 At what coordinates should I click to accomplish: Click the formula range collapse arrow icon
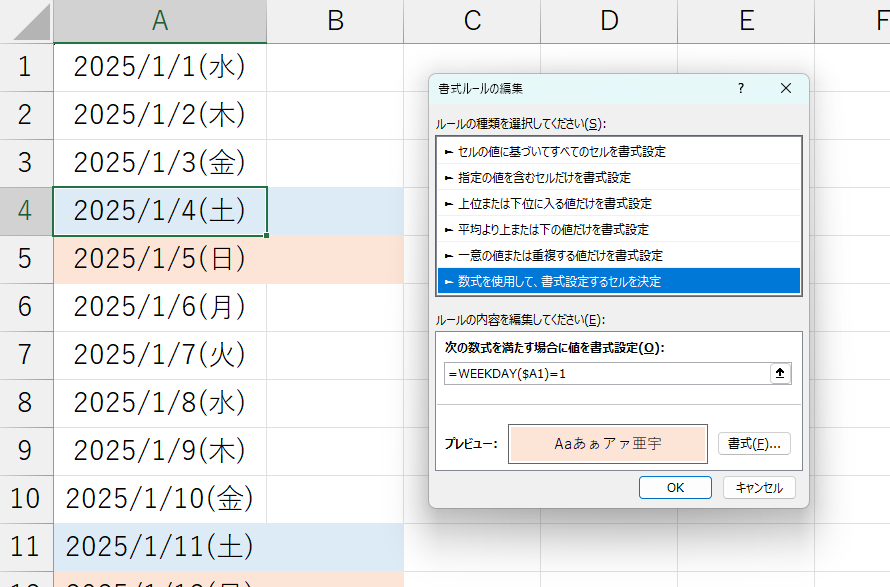(x=781, y=373)
